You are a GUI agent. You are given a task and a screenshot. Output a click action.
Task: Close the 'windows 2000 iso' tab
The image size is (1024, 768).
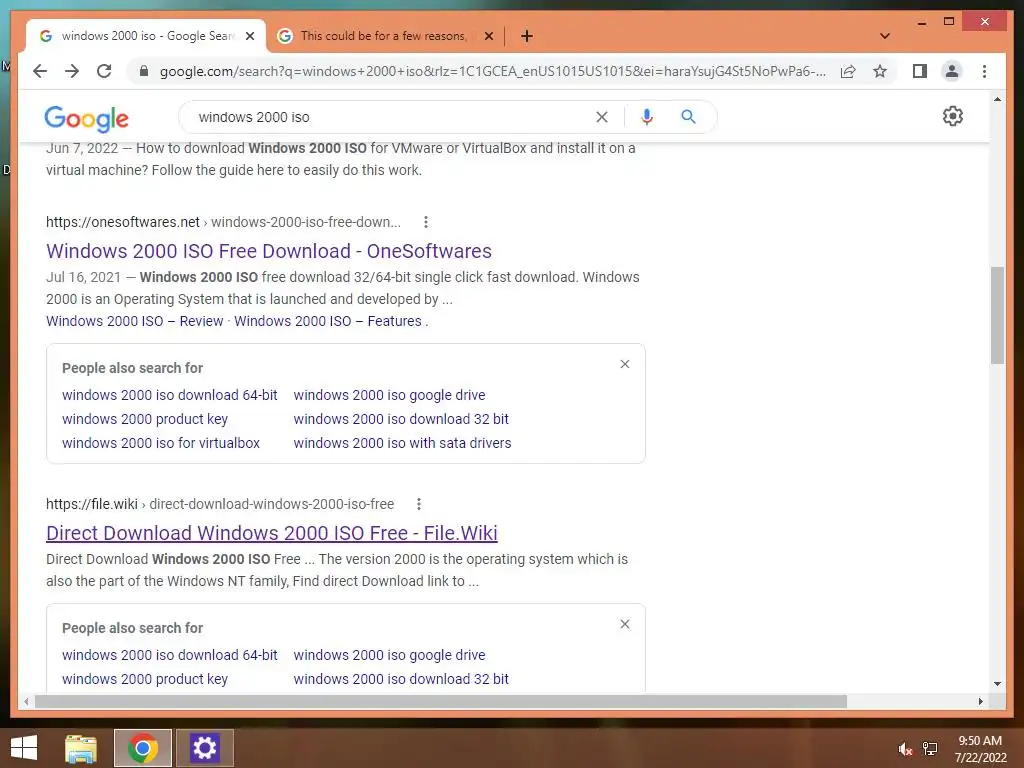(249, 36)
